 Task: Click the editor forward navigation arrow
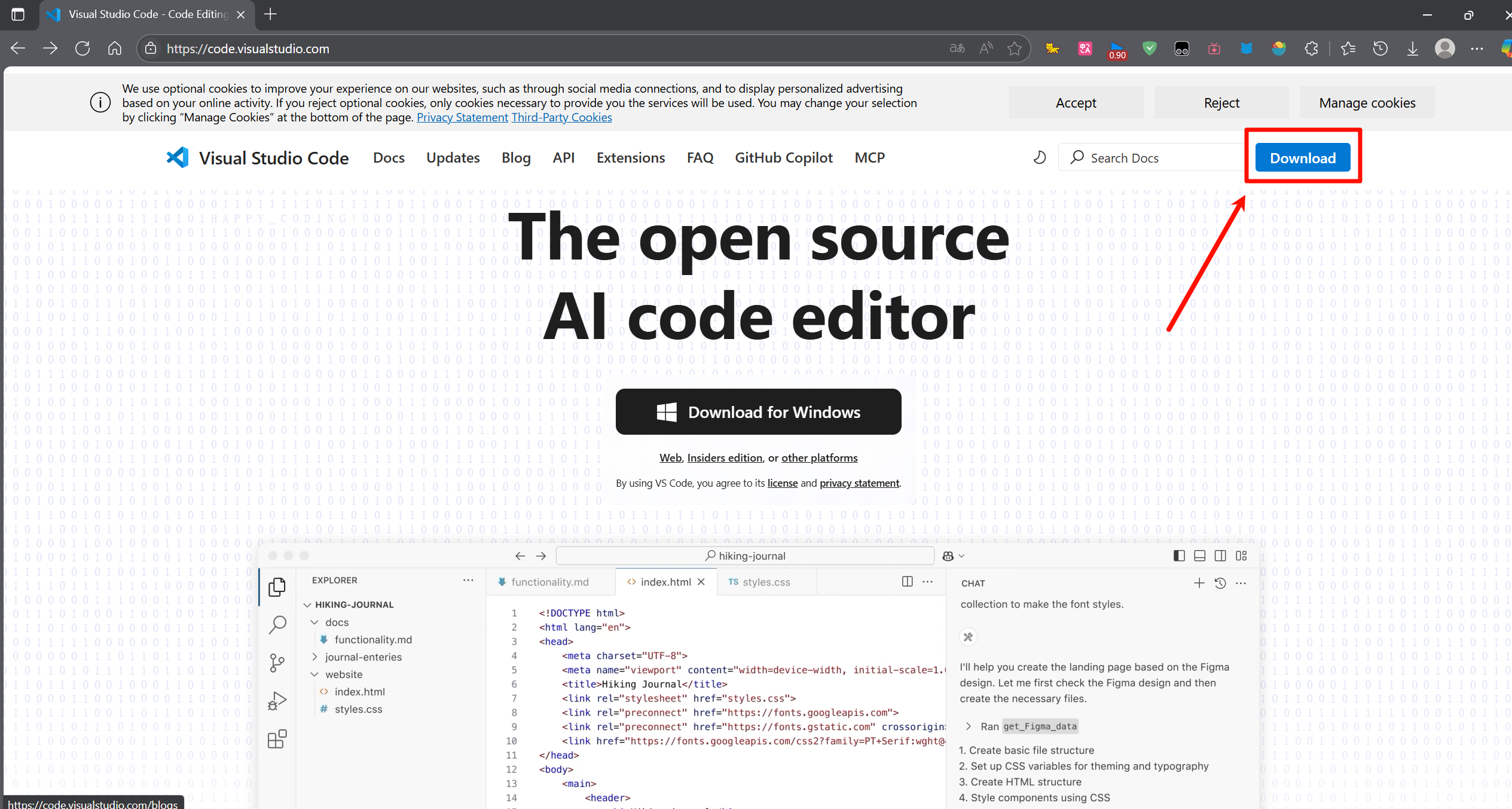(541, 556)
